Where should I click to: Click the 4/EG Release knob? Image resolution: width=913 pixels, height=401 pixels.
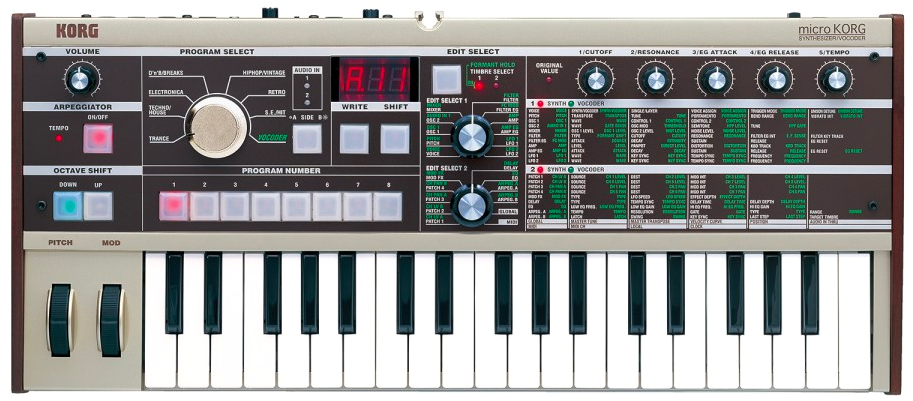pos(773,78)
